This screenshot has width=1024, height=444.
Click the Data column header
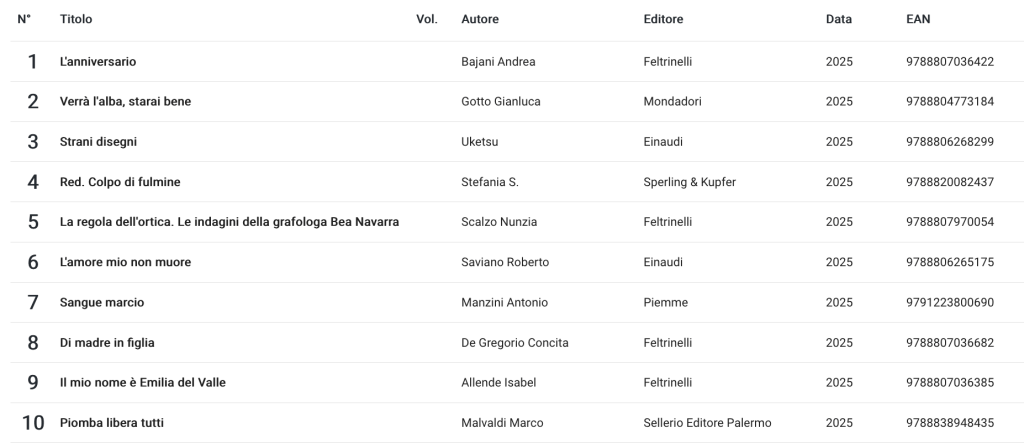[838, 20]
